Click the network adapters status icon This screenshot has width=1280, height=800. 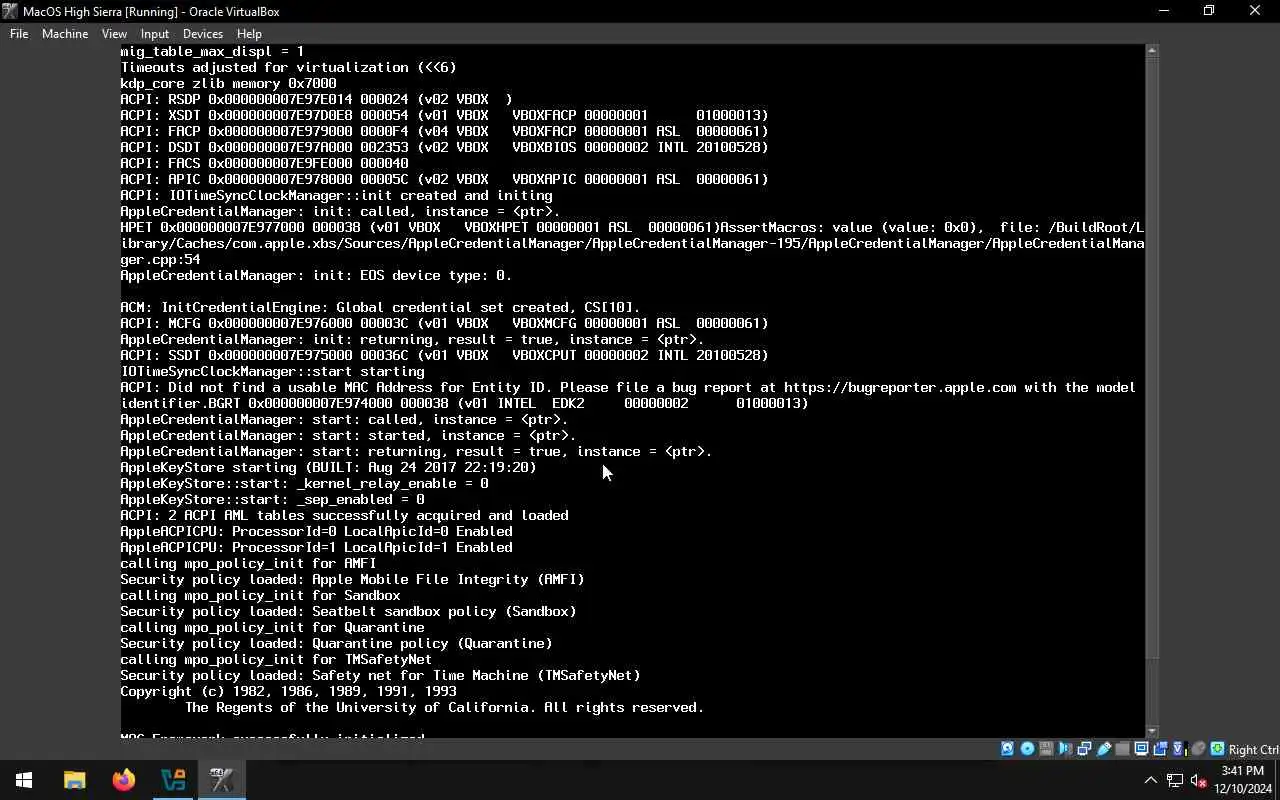1084,749
